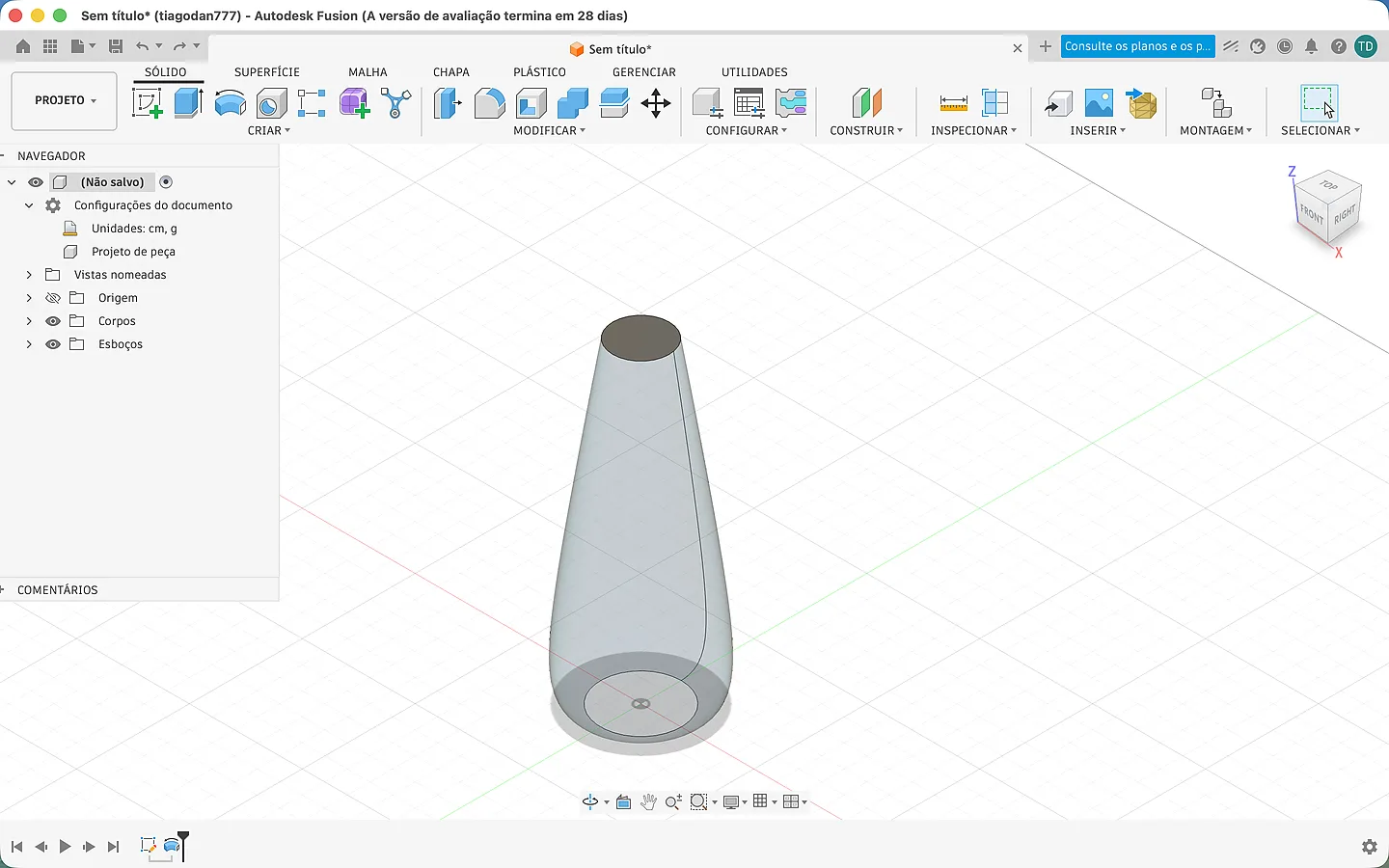
Task: Select the Rectangular Pattern tool
Action: 312,102
